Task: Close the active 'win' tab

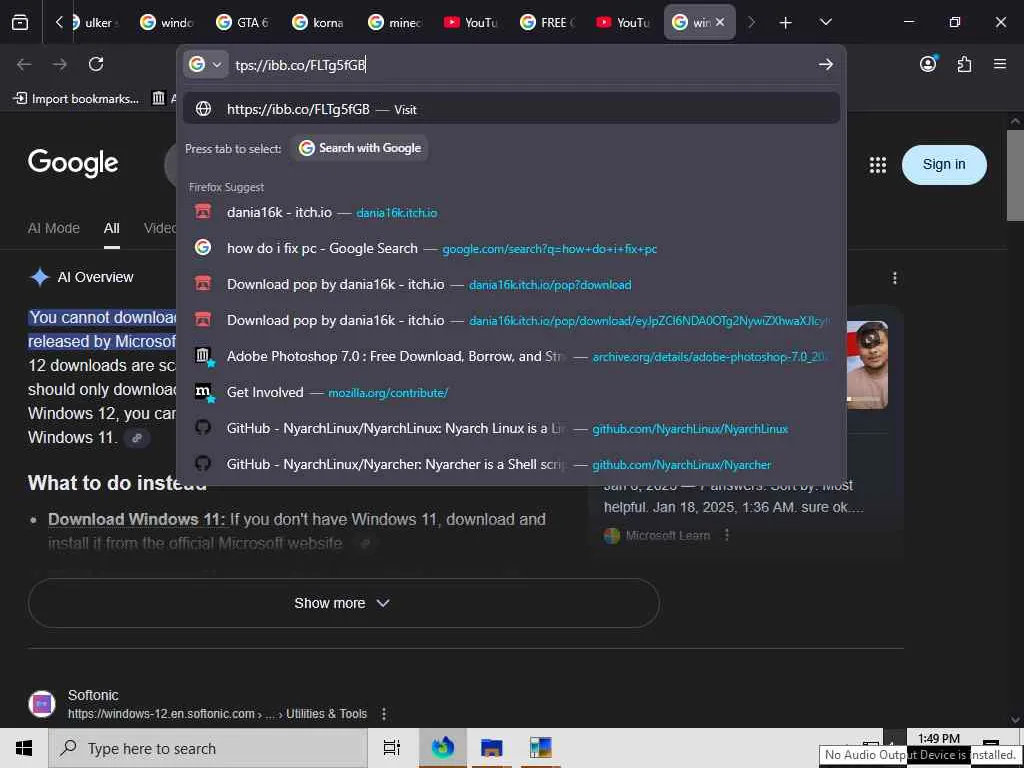Action: pos(720,22)
